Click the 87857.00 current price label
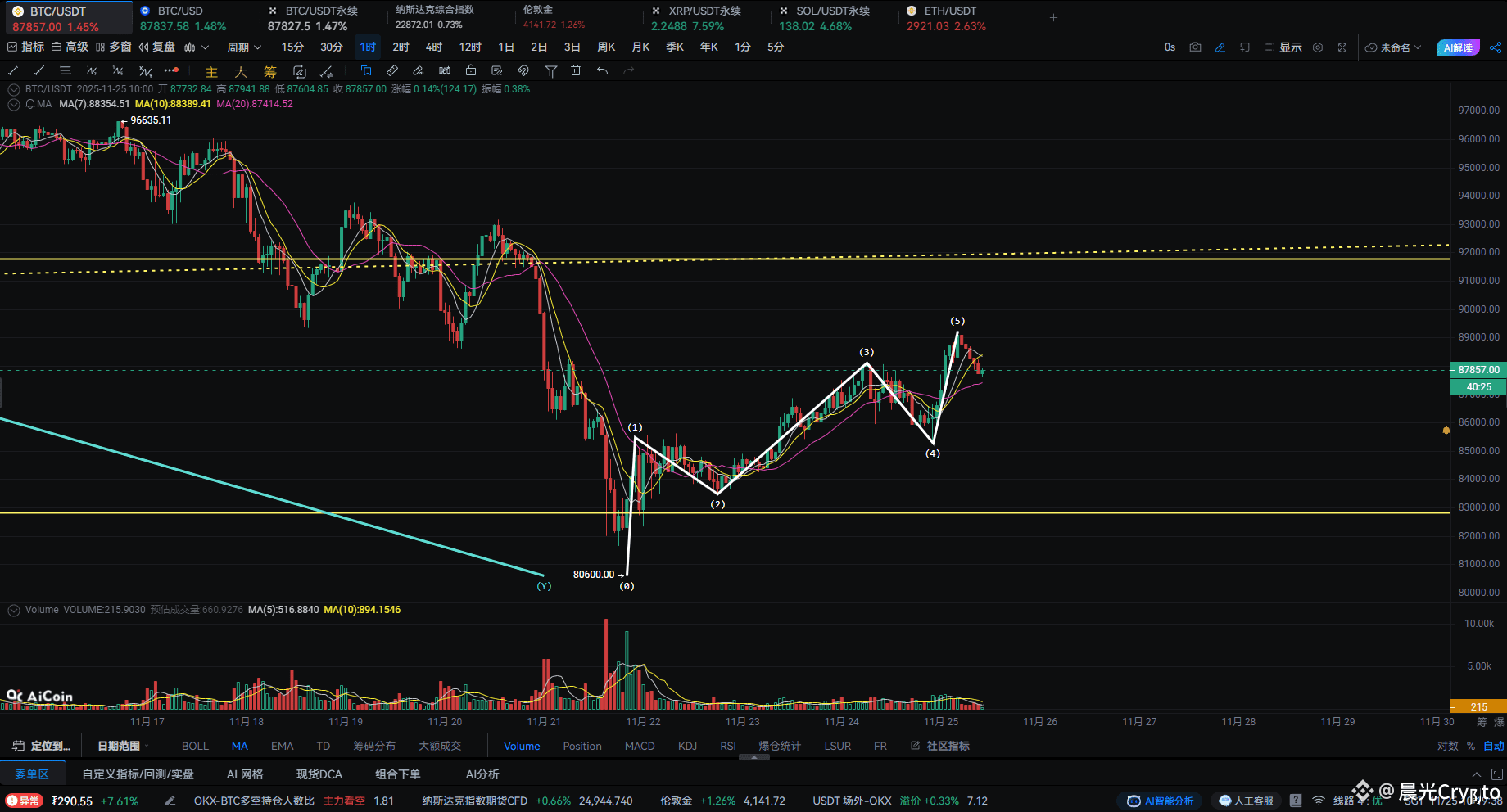The width and height of the screenshot is (1507, 812). [x=1478, y=370]
